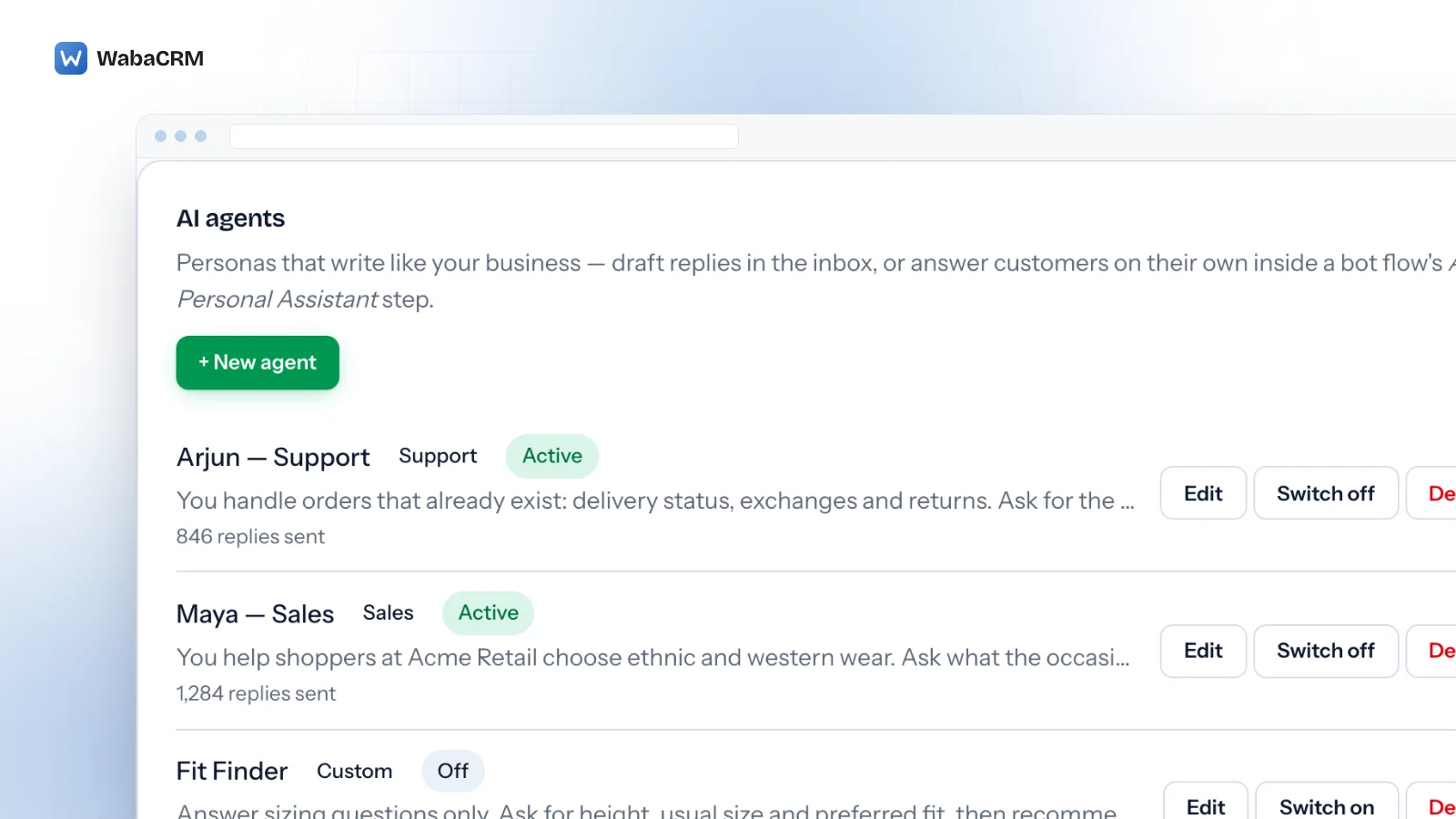Edit the Arjun — Support agent
1456x819 pixels.
(x=1203, y=493)
